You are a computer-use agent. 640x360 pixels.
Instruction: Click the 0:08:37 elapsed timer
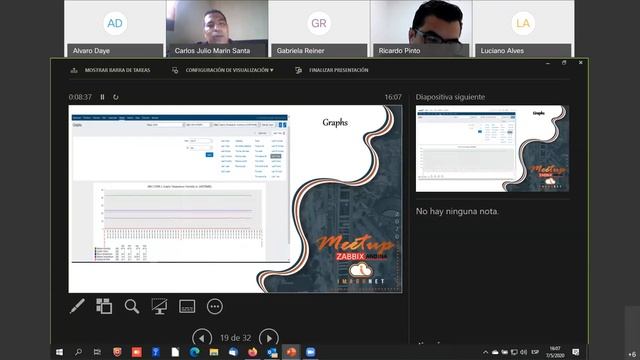click(80, 97)
